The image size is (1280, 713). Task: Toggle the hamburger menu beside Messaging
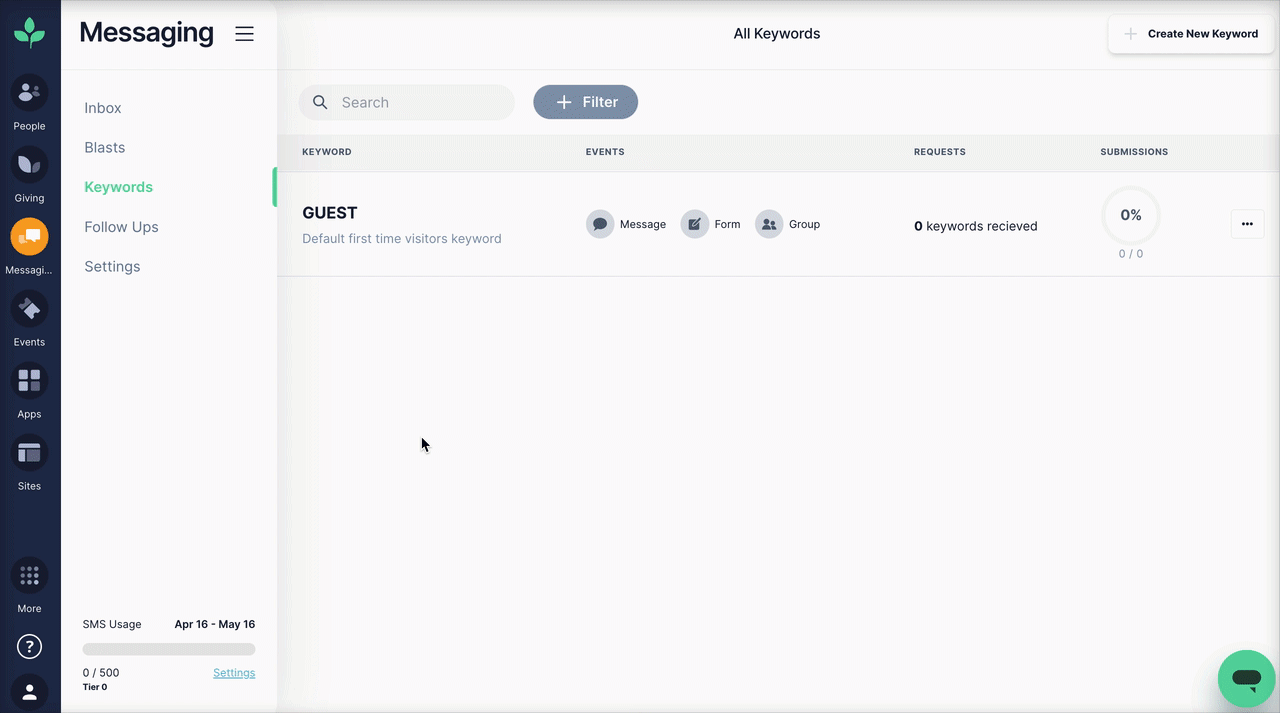[244, 34]
